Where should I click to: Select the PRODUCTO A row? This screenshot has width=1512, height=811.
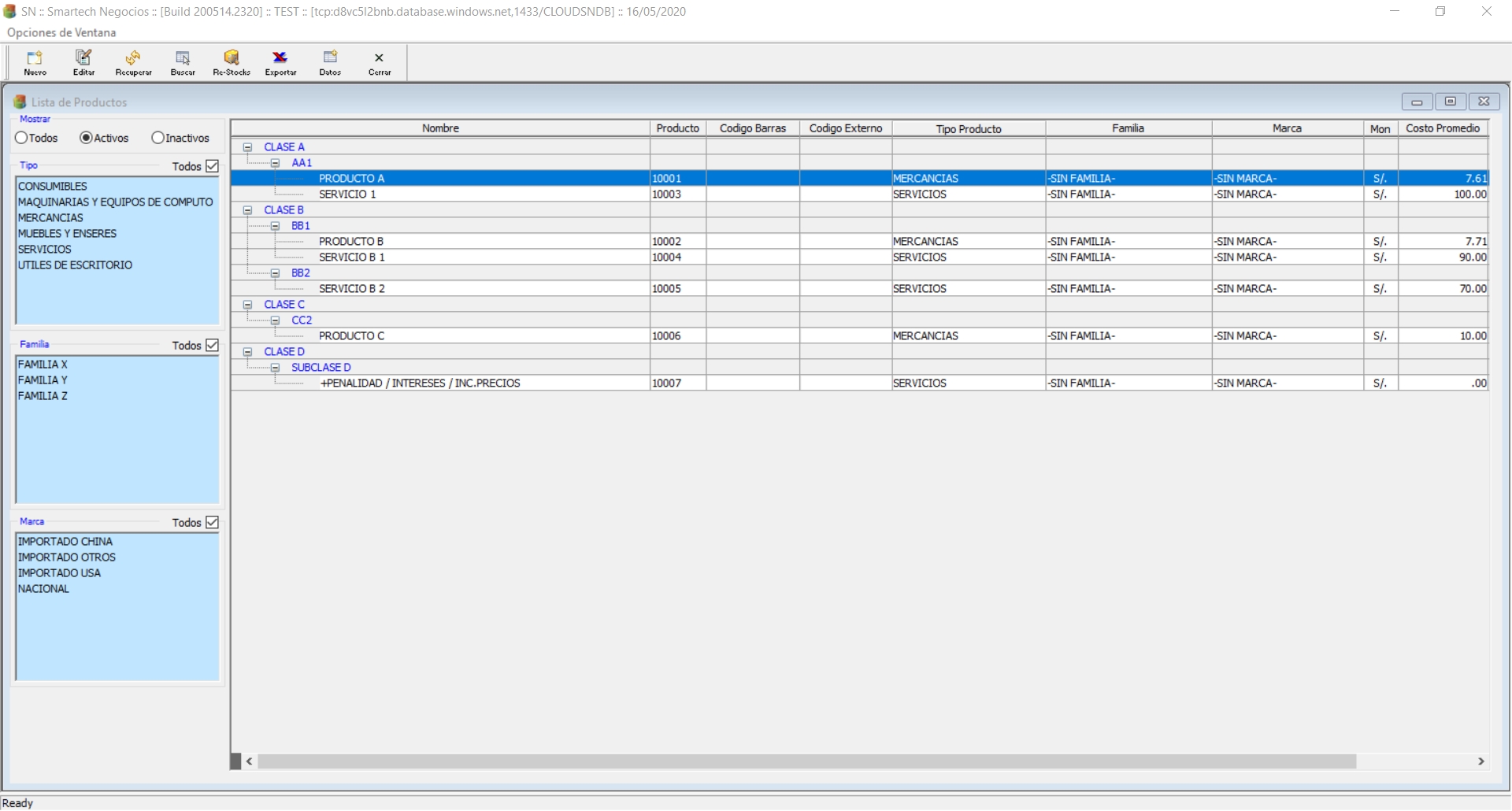point(859,179)
